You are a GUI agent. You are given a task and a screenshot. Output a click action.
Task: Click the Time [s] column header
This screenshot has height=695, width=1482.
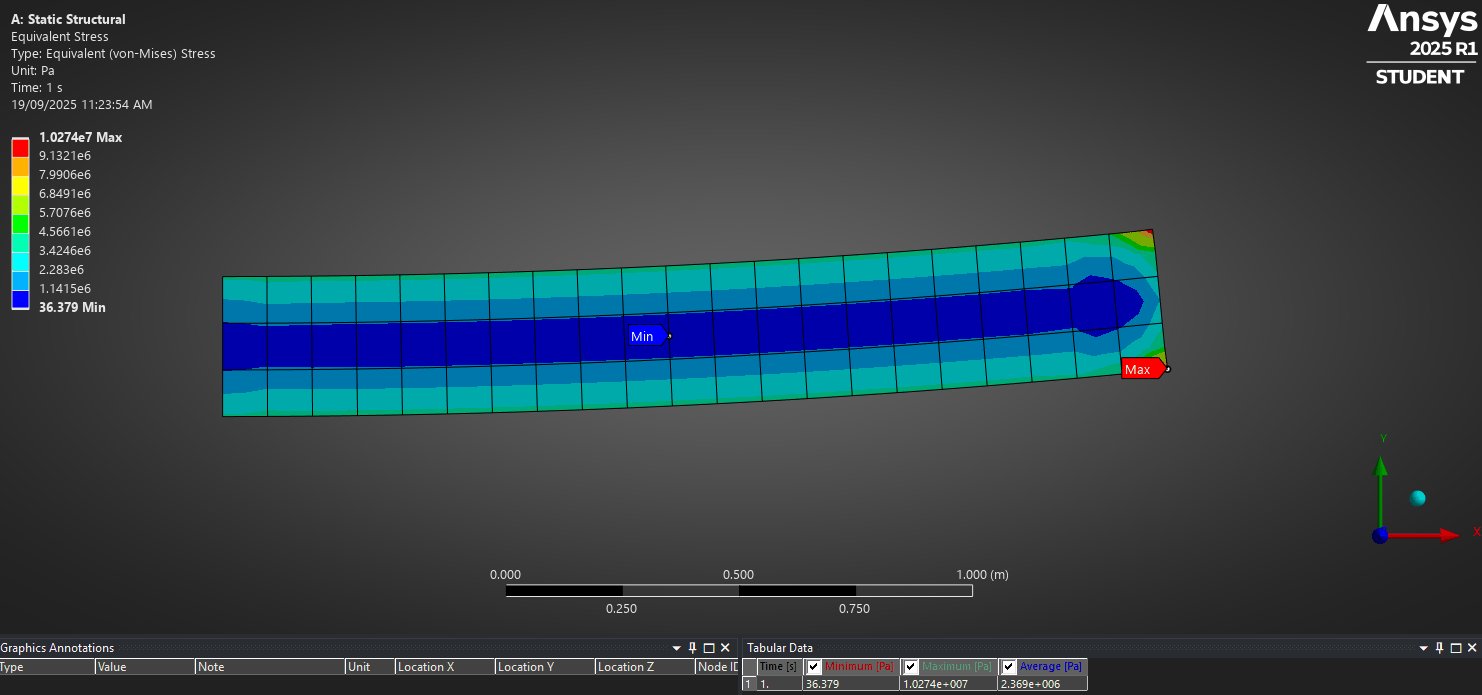(x=779, y=667)
